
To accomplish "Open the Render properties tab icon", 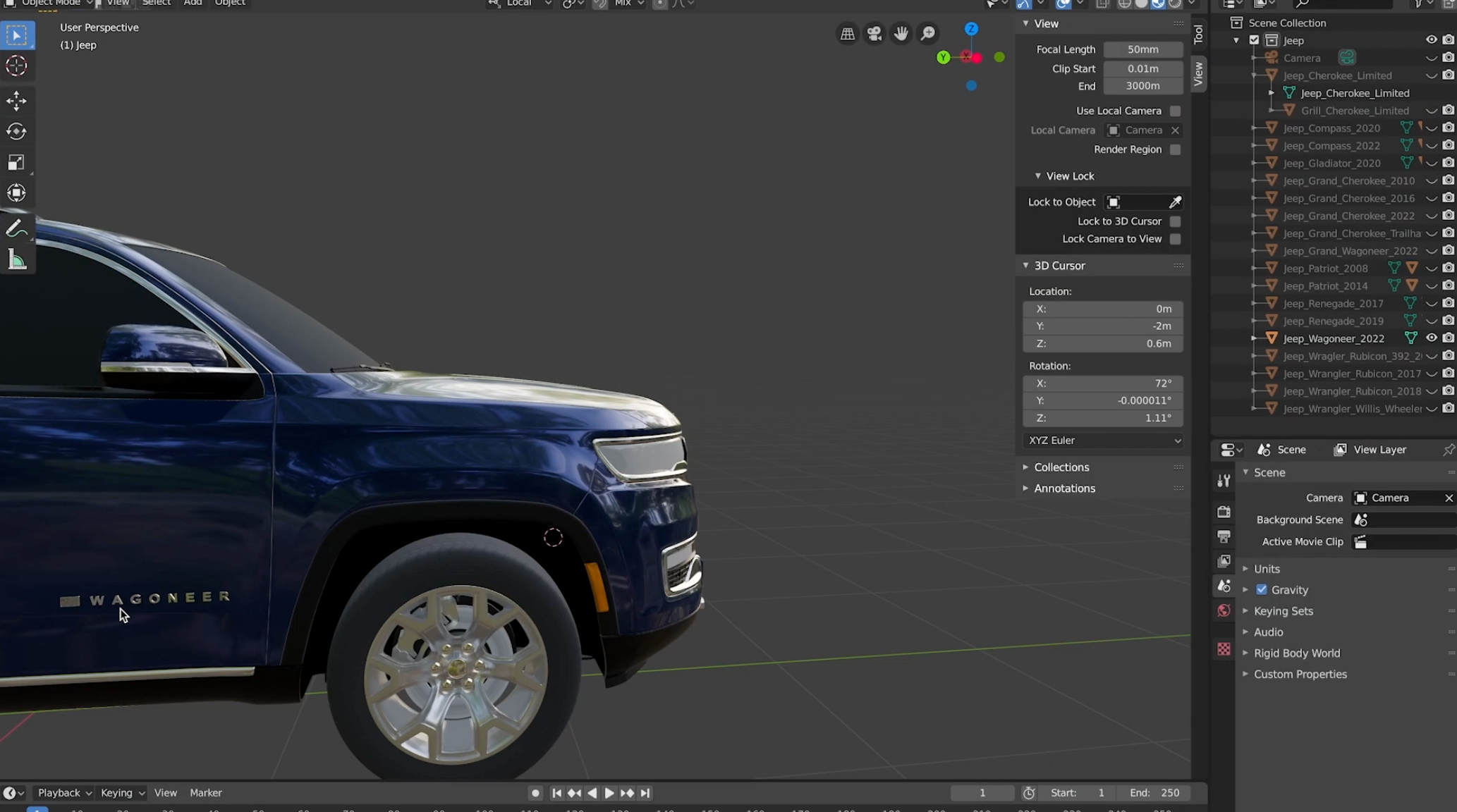I will tap(1224, 512).
